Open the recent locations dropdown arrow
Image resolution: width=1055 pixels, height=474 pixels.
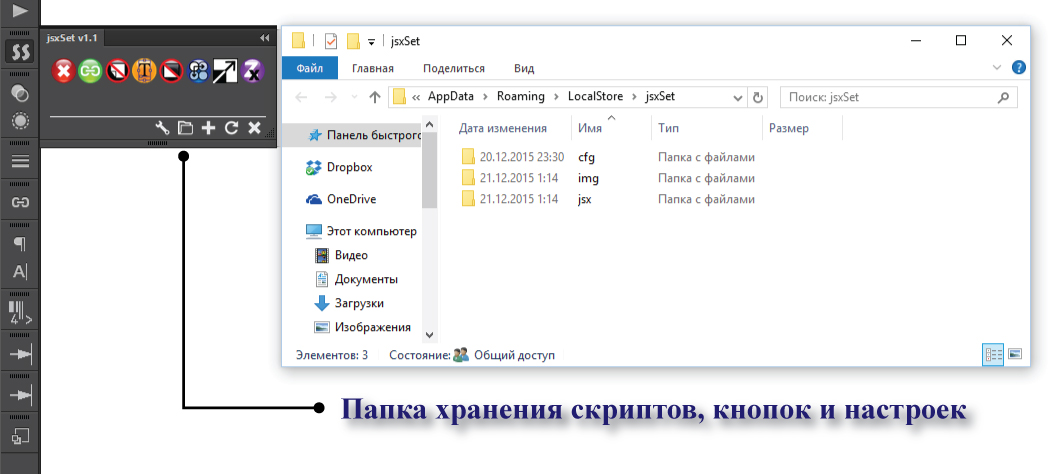(x=355, y=97)
